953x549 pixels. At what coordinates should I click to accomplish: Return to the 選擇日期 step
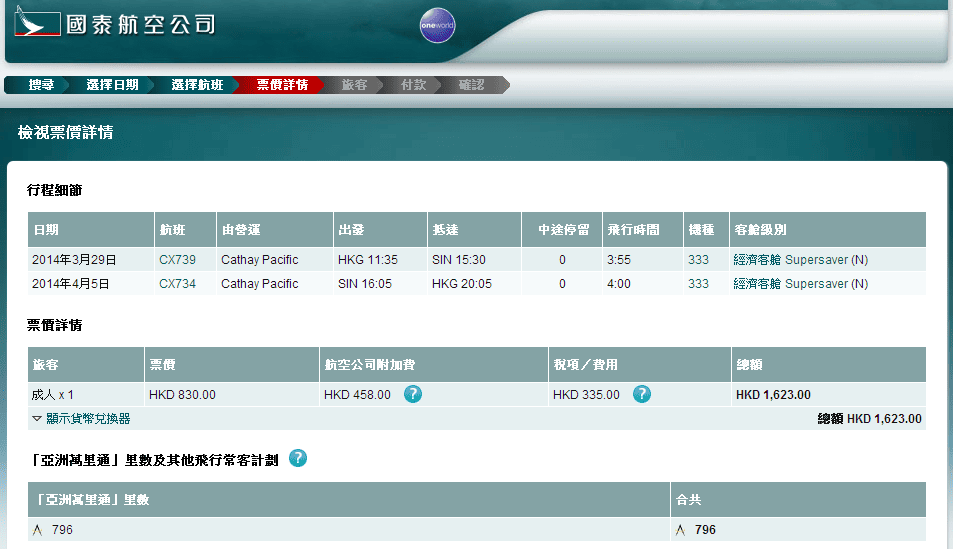[x=111, y=85]
